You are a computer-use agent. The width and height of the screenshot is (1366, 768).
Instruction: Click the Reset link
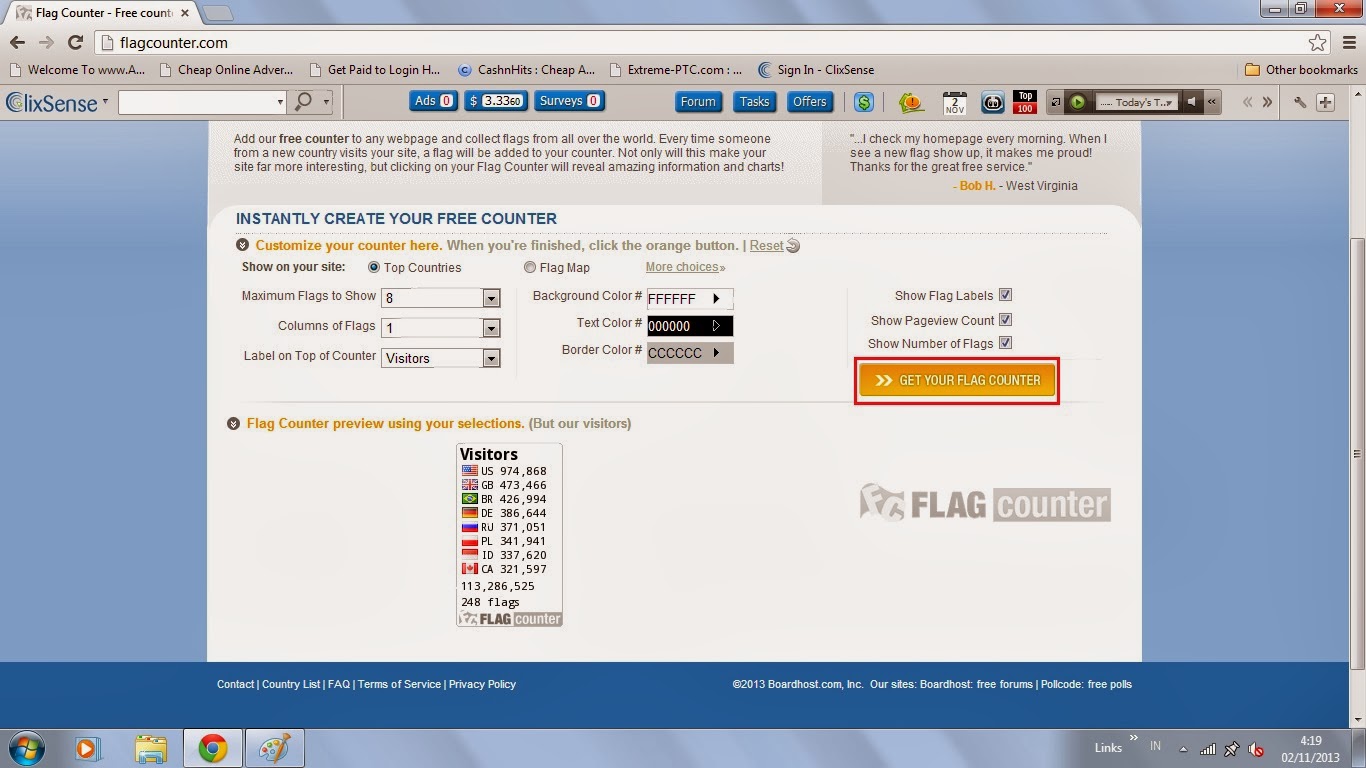coord(767,246)
